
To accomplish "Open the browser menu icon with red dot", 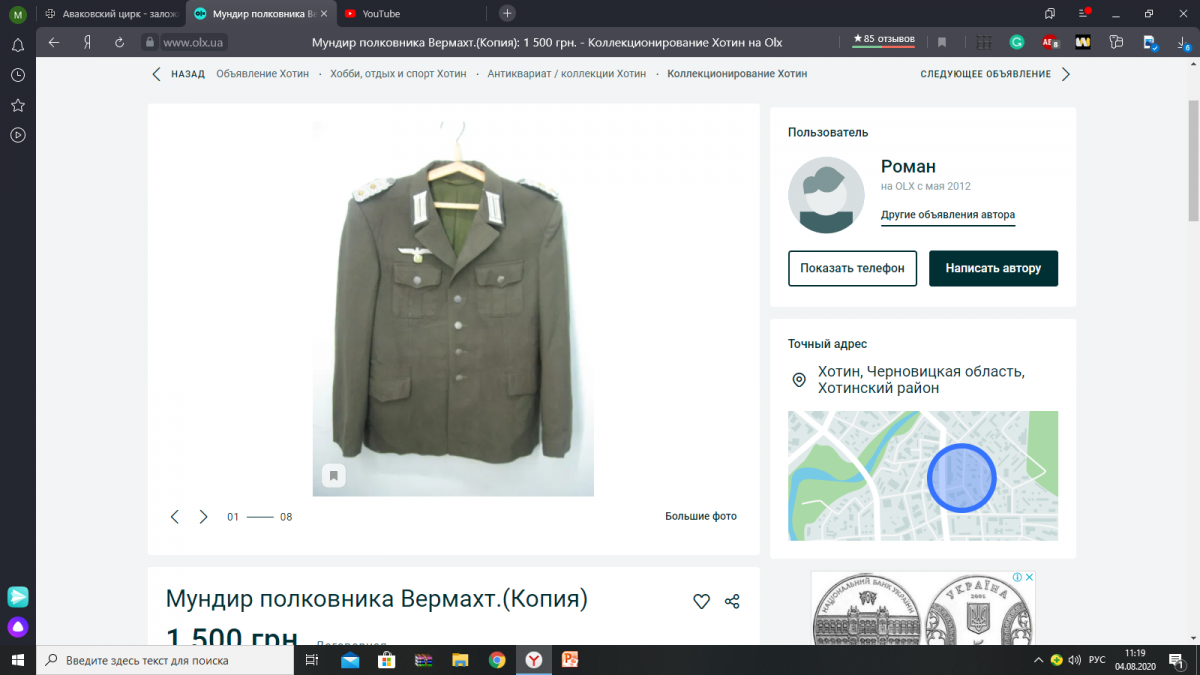I will [1083, 13].
